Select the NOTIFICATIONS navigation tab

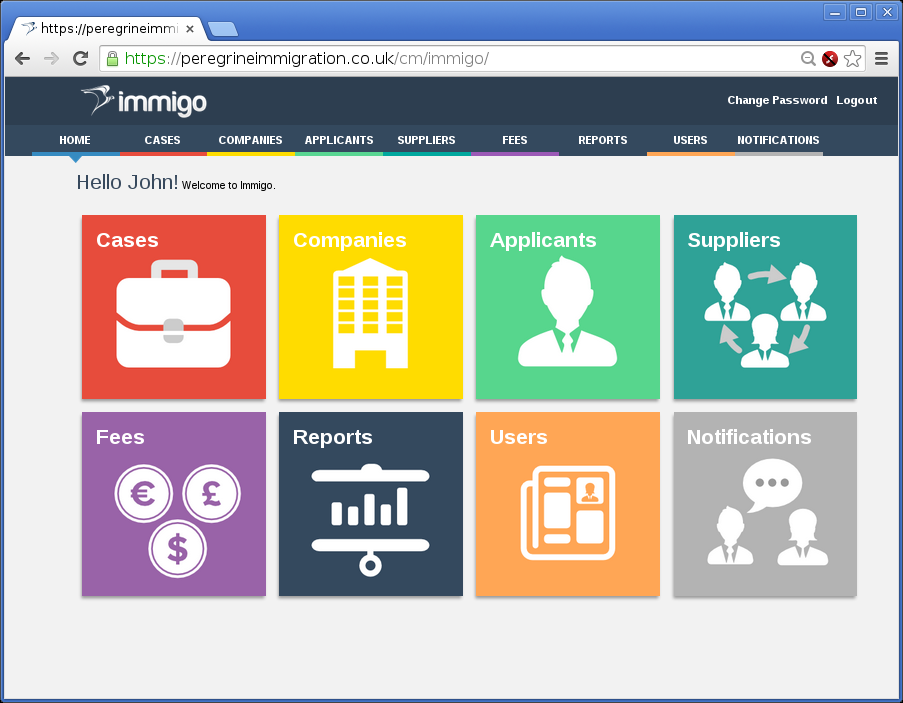pos(779,140)
